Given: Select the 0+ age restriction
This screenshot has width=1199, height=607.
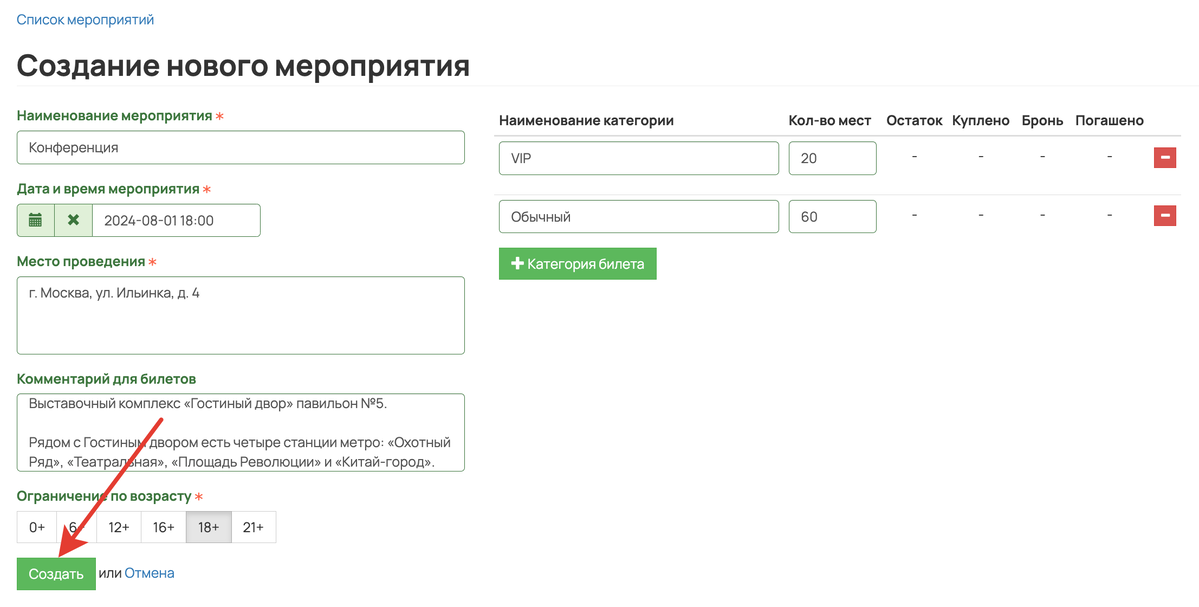Looking at the screenshot, I should pyautogui.click(x=37, y=527).
